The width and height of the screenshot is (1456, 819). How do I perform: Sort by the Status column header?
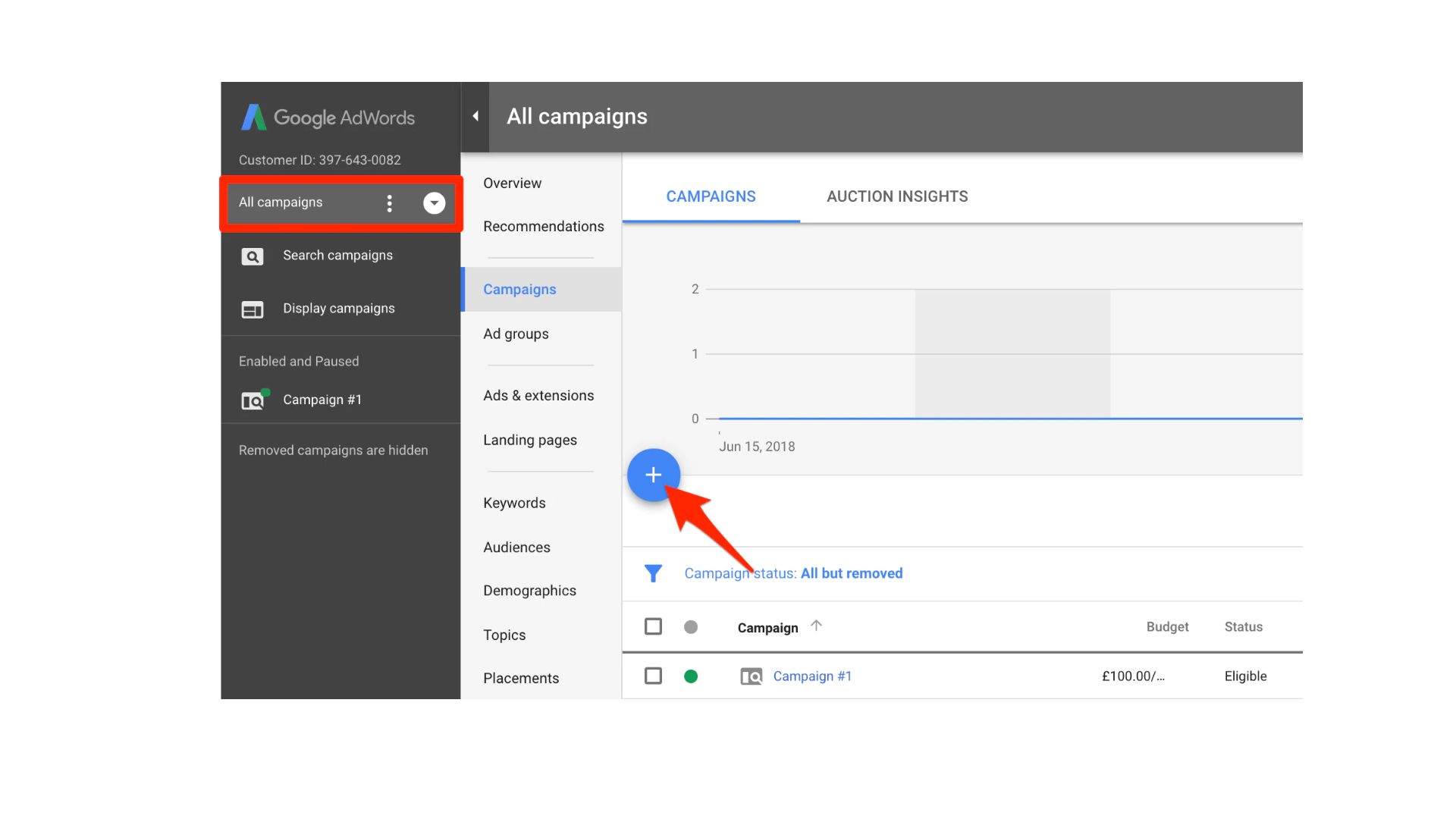coord(1244,627)
